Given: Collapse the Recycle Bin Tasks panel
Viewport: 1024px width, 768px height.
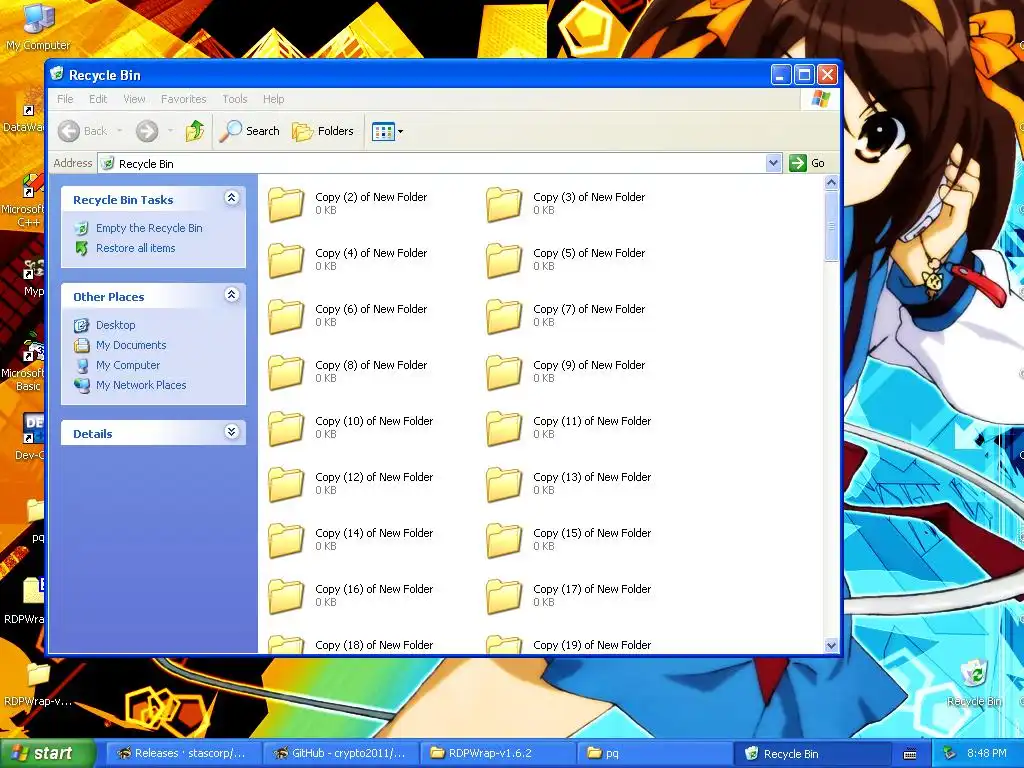Looking at the screenshot, I should coord(231,198).
